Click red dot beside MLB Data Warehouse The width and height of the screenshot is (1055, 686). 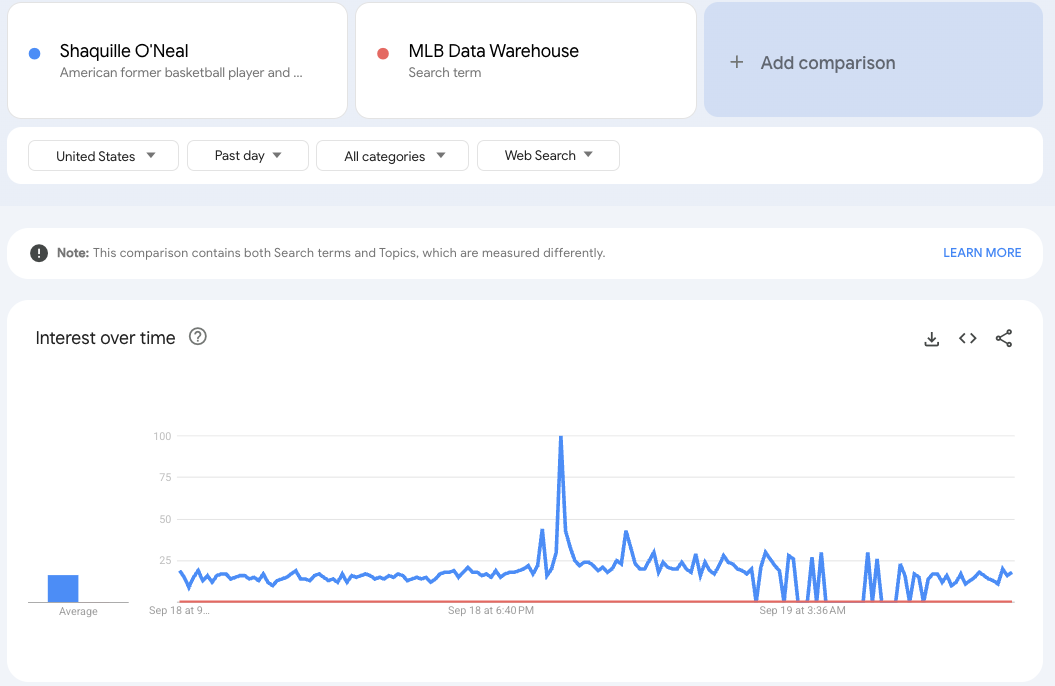[x=383, y=53]
